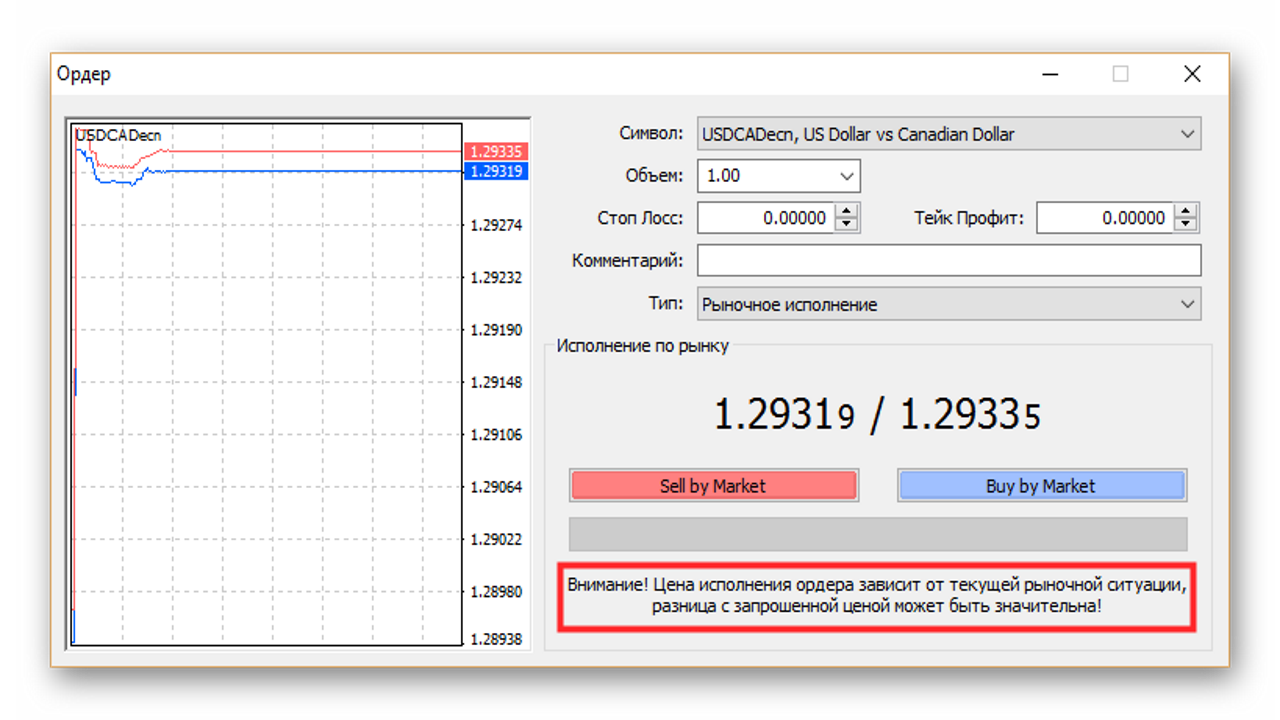1280x720 pixels.
Task: Click inside the Стоп Лосс value field
Action: coord(766,218)
